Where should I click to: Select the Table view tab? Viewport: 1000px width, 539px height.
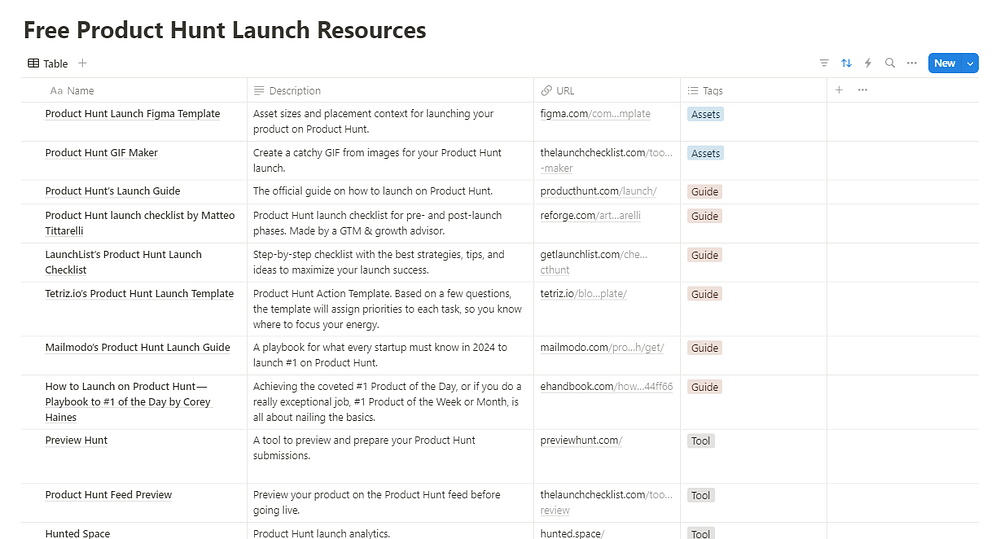click(x=48, y=63)
